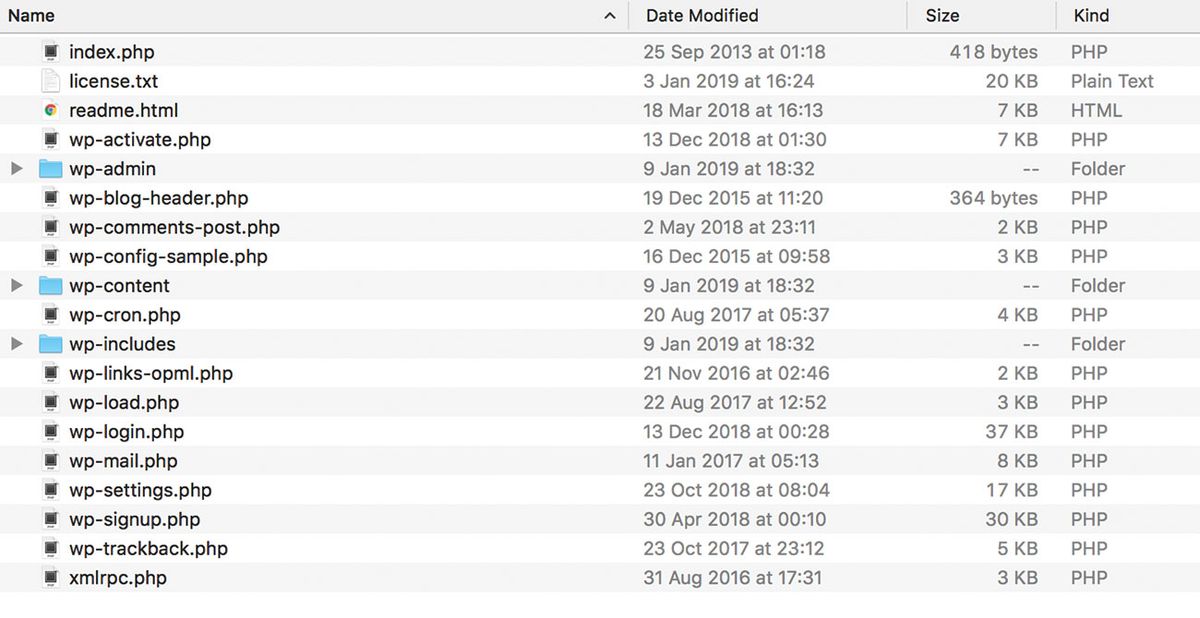The image size is (1200, 618).
Task: Click the wp-admin folder icon
Action: pyautogui.click(x=51, y=169)
